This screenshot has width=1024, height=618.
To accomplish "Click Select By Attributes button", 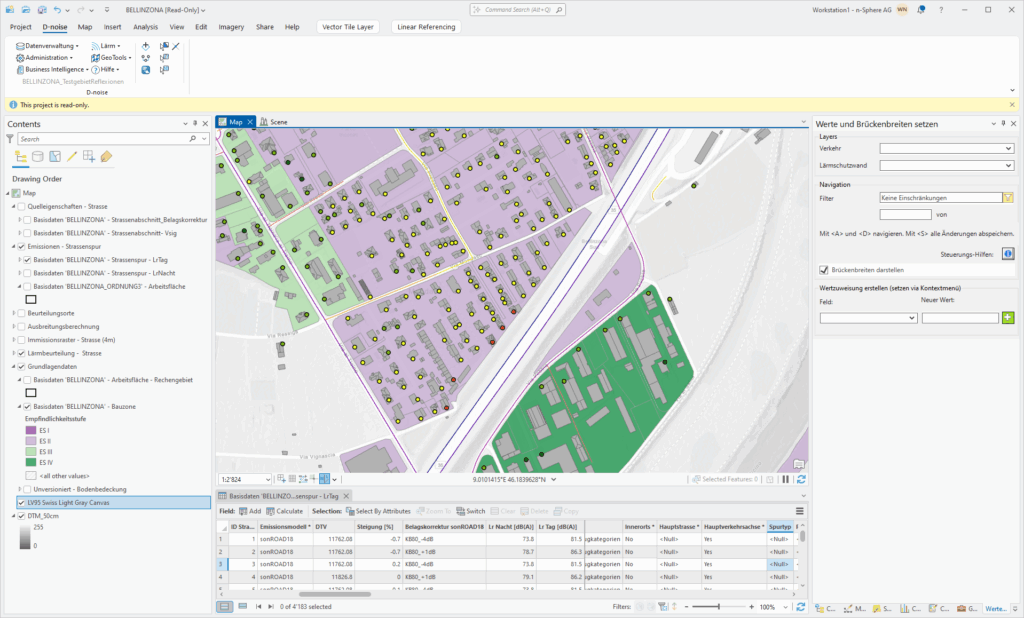I will 379,511.
